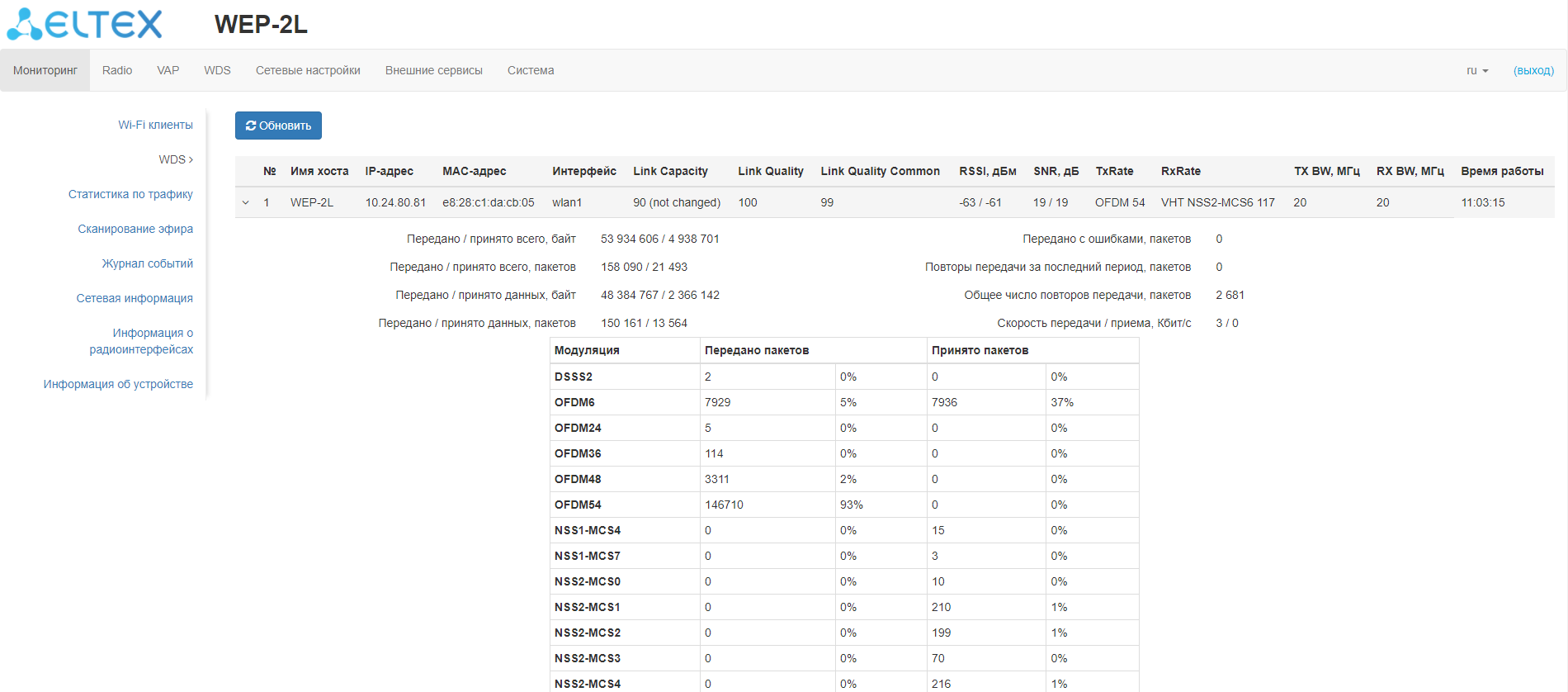Collapse the WEP-2L row chevron
The height and width of the screenshot is (692, 1568).
[246, 202]
